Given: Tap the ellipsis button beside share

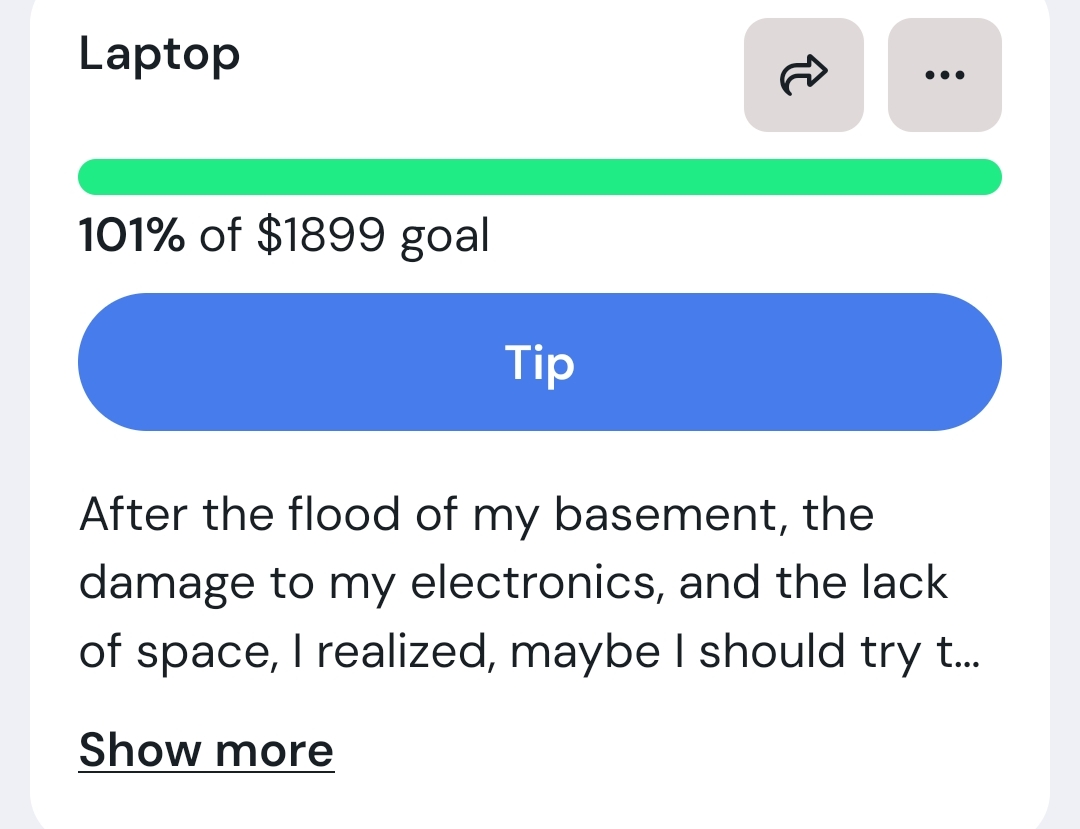Looking at the screenshot, I should pos(944,75).
